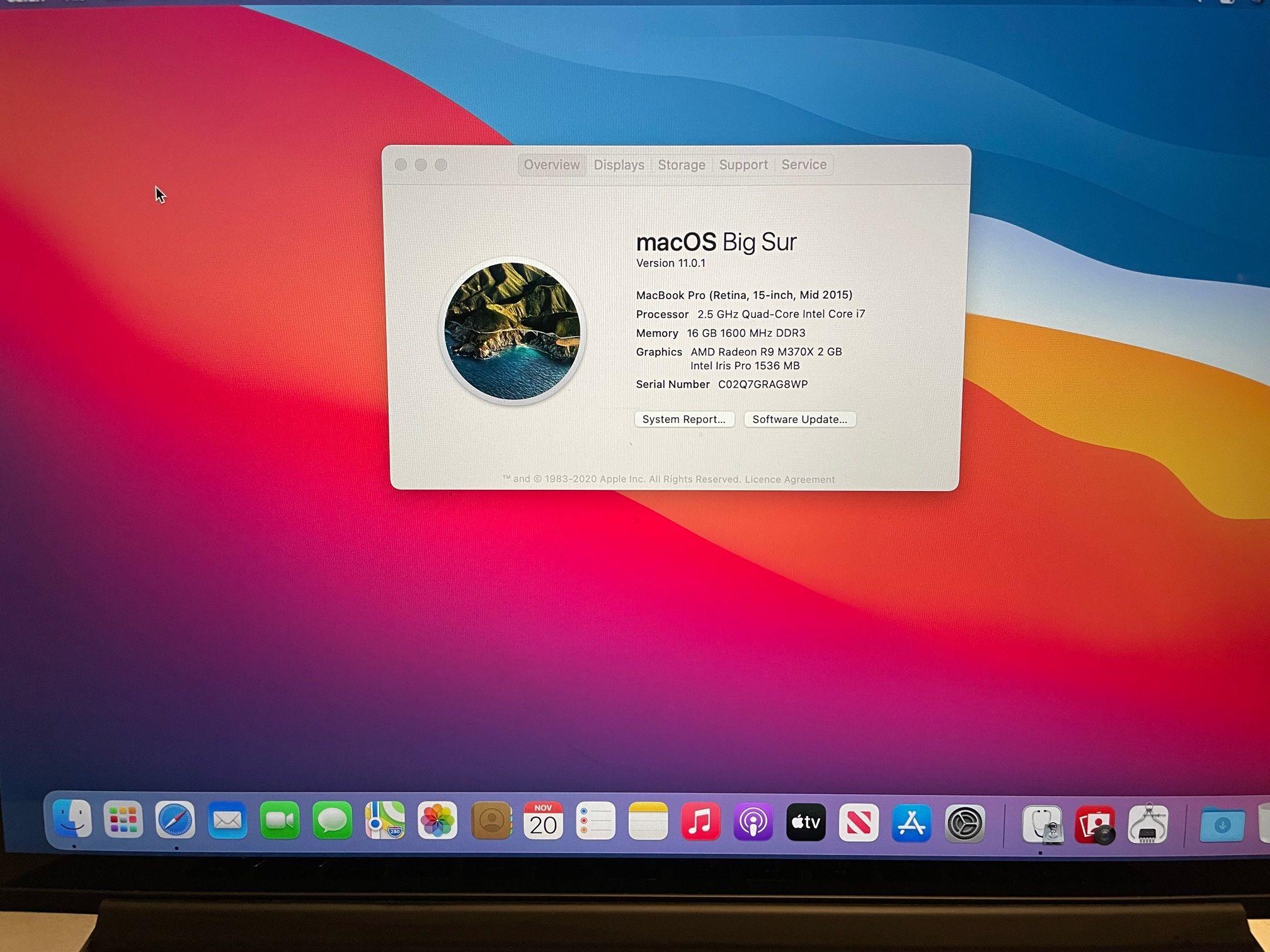
Task: Launch the Apple TV app
Action: click(x=806, y=822)
